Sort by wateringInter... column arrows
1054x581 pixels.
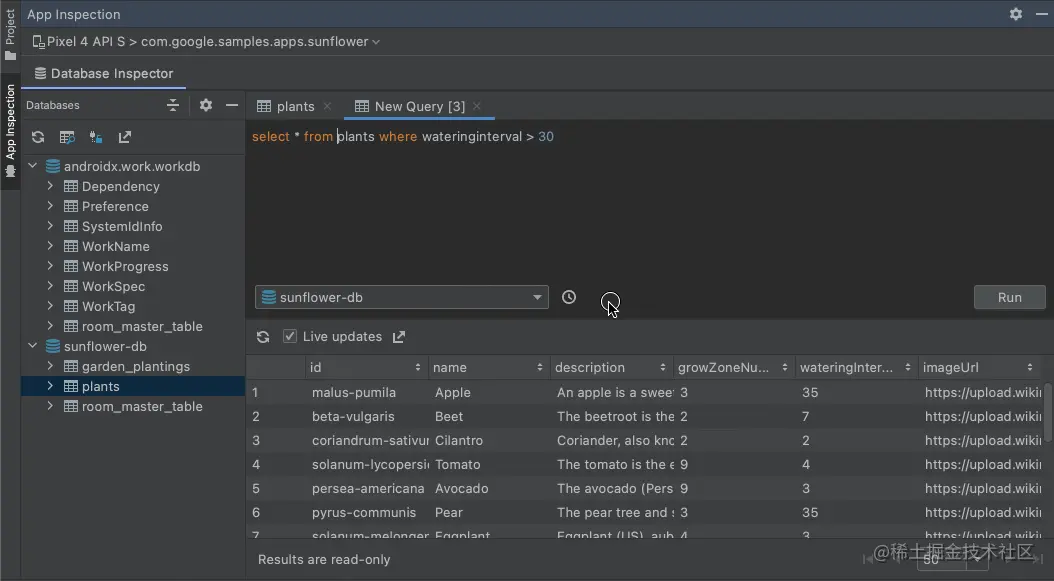pos(907,367)
